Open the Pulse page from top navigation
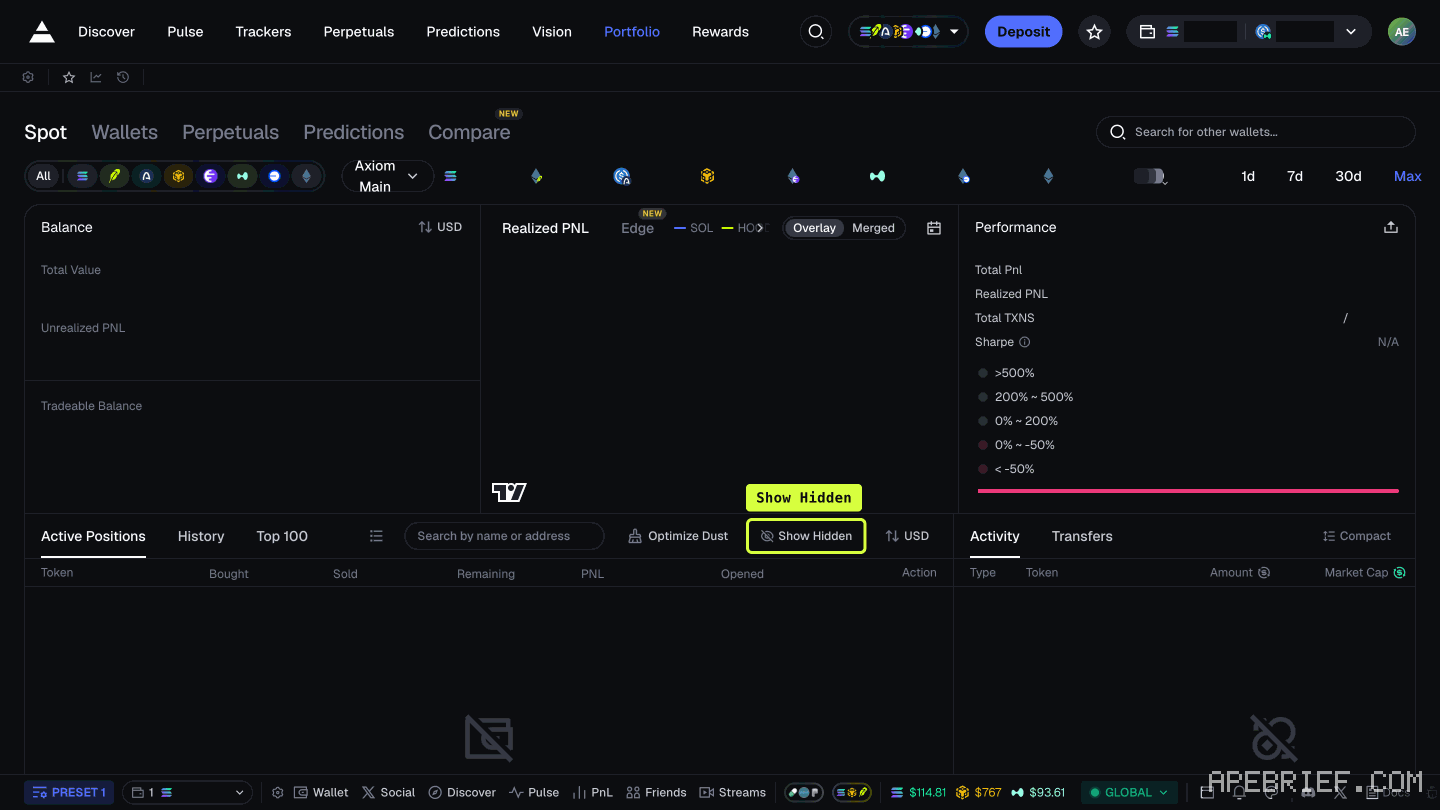Viewport: 1440px width, 810px height. pyautogui.click(x=185, y=32)
